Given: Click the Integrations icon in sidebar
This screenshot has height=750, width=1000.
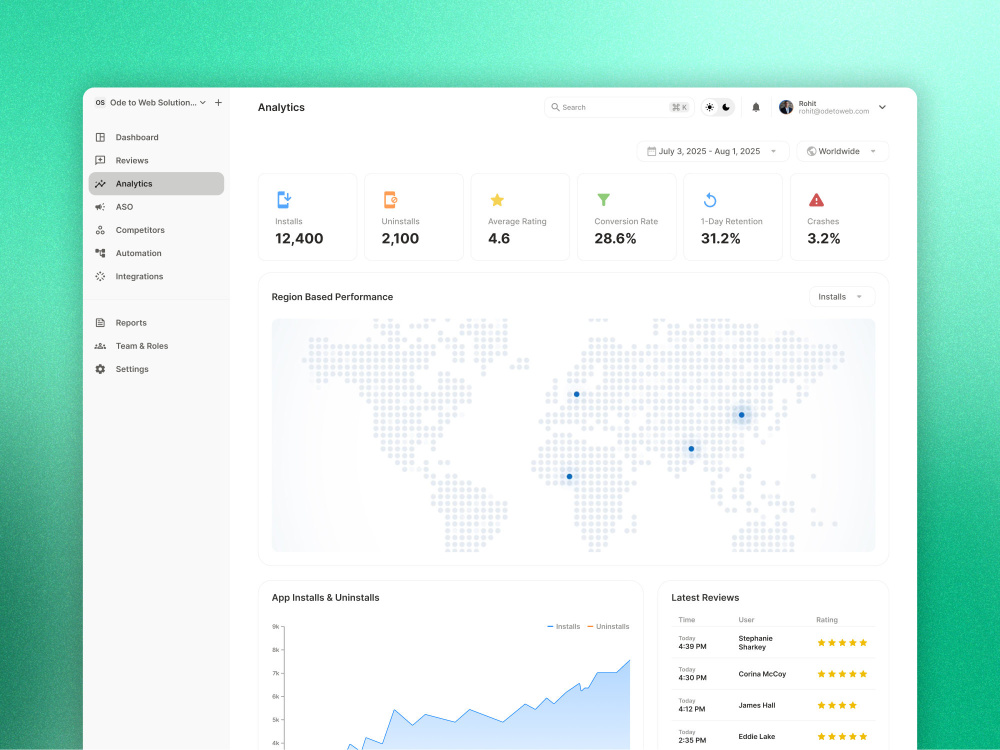Looking at the screenshot, I should [100, 276].
